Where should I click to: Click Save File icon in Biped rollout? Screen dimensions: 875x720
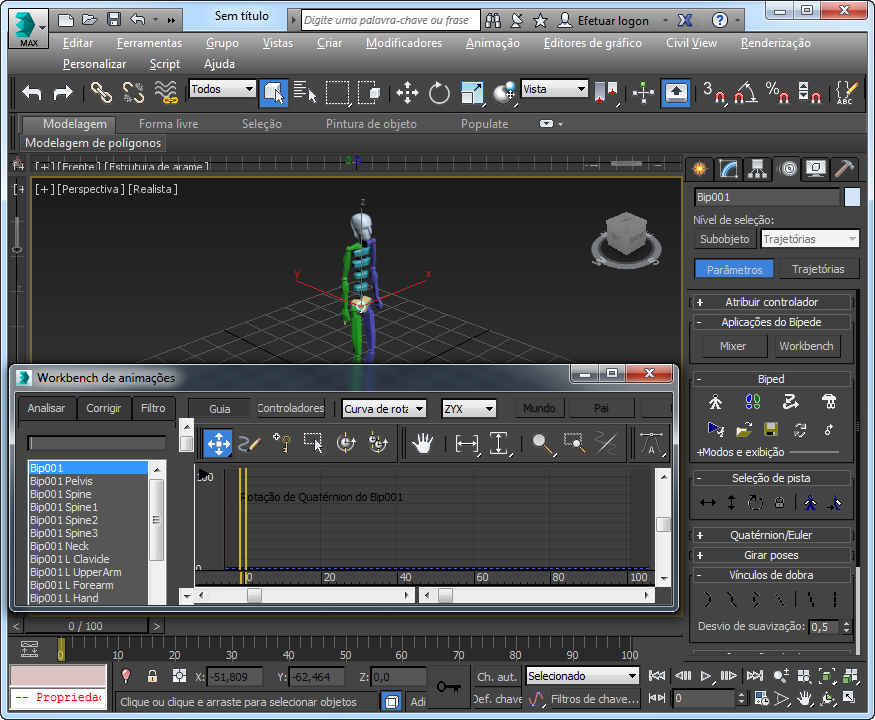pos(771,430)
